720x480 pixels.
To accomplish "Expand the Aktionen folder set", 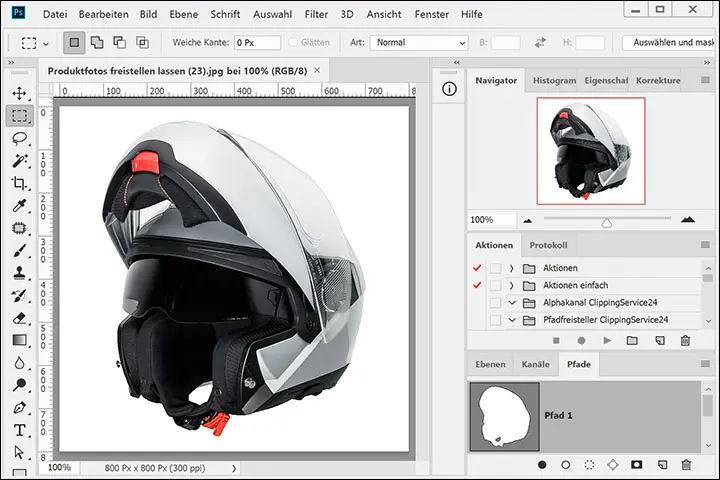I will (x=511, y=268).
